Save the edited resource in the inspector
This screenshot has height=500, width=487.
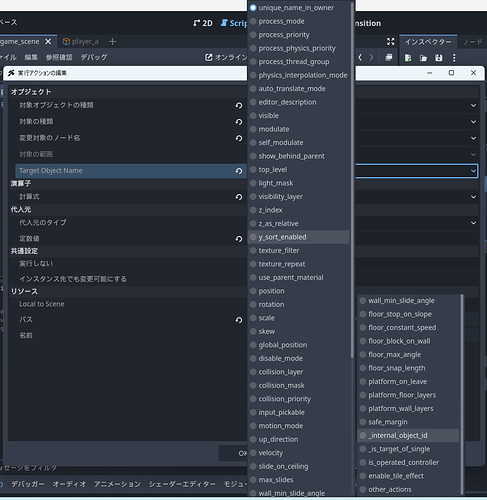pos(439,58)
